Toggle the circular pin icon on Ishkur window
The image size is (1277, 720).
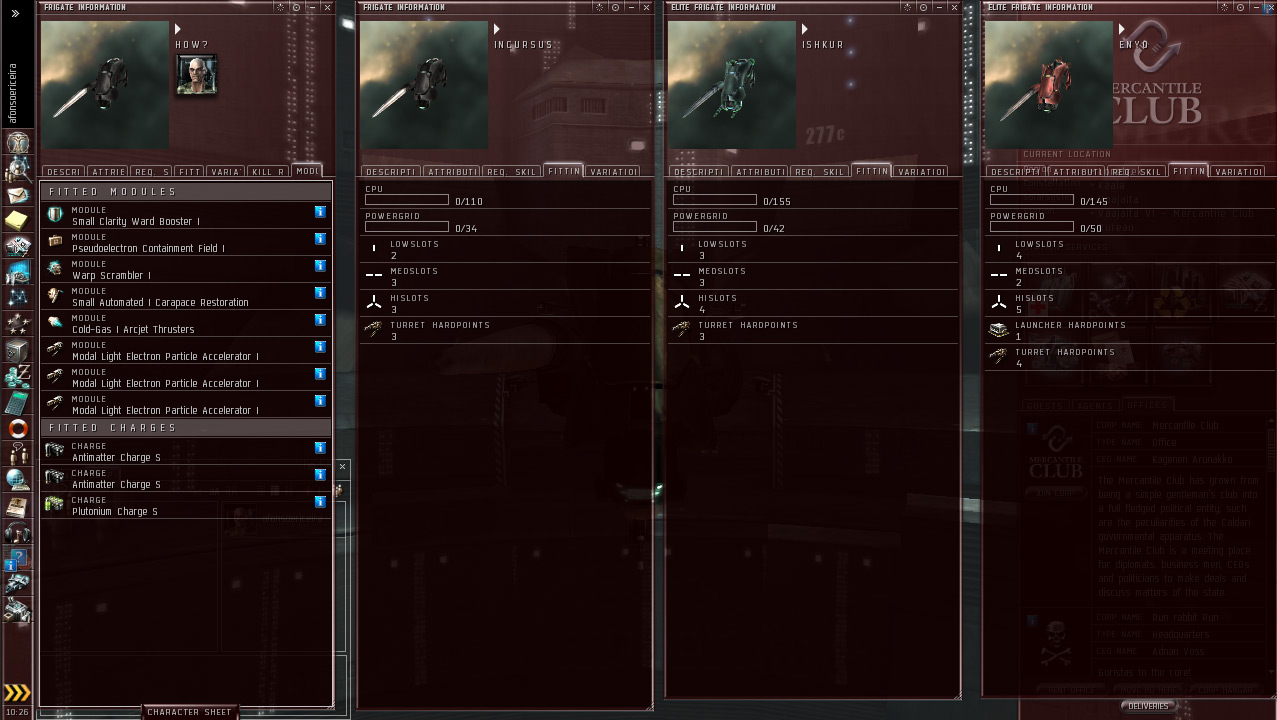[923, 7]
